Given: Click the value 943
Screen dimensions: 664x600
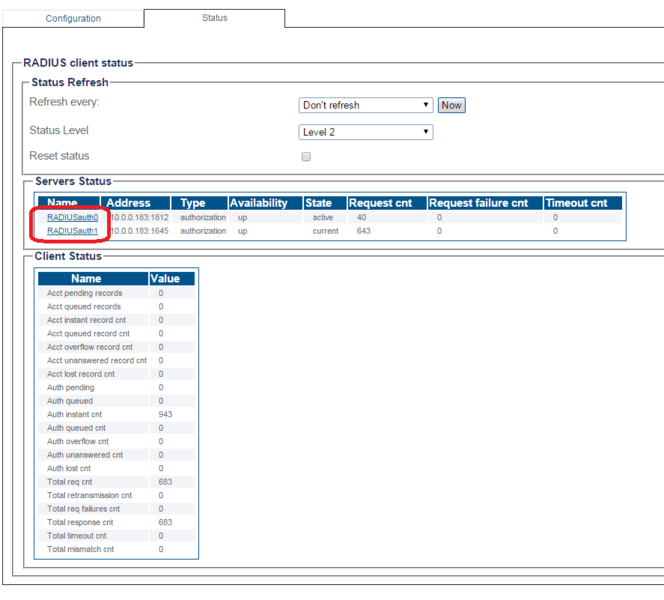Looking at the screenshot, I should click(x=165, y=414).
